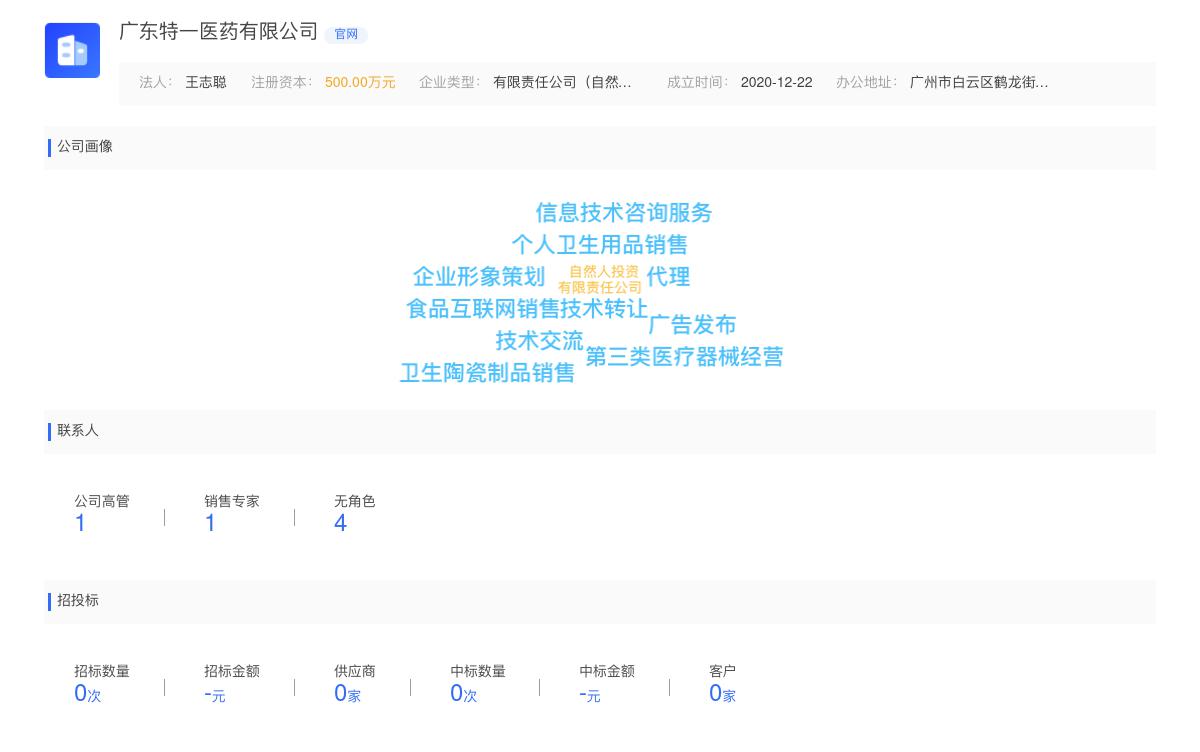Click founding date 2020-12-22
The width and height of the screenshot is (1200, 752).
pyautogui.click(x=776, y=83)
